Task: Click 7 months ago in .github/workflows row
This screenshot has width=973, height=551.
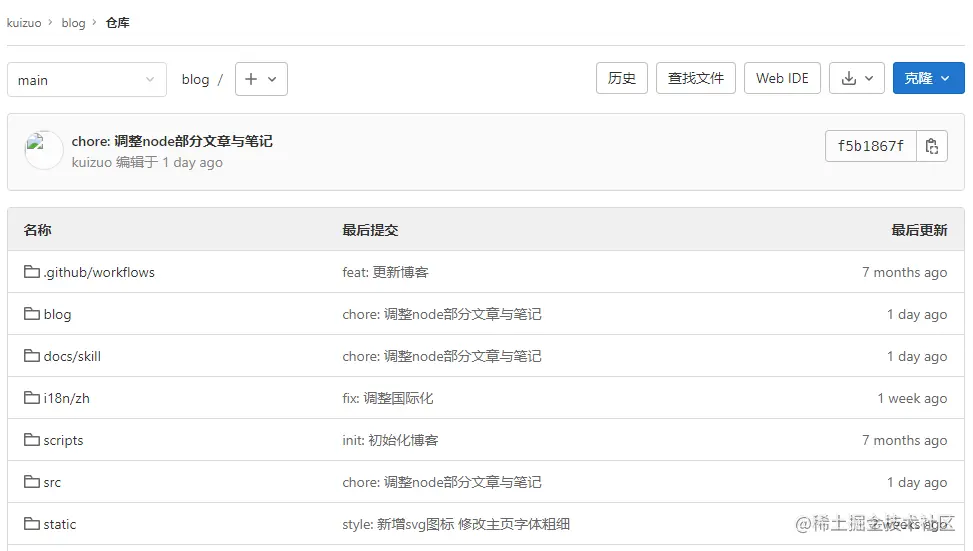Action: 905,272
